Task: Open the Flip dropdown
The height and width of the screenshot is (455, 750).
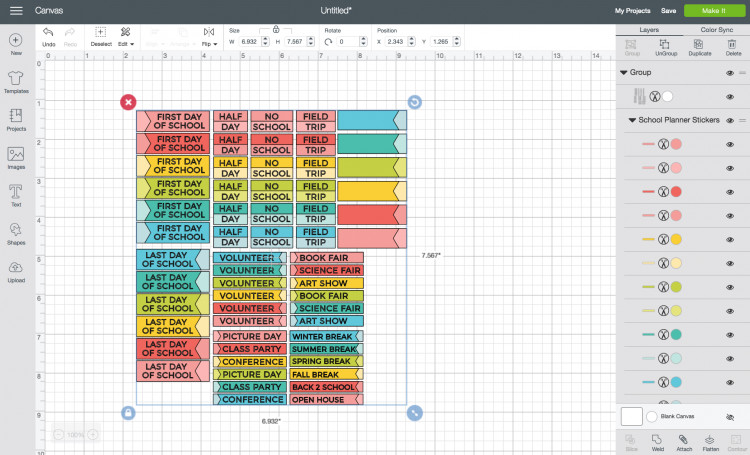Action: 209,37
